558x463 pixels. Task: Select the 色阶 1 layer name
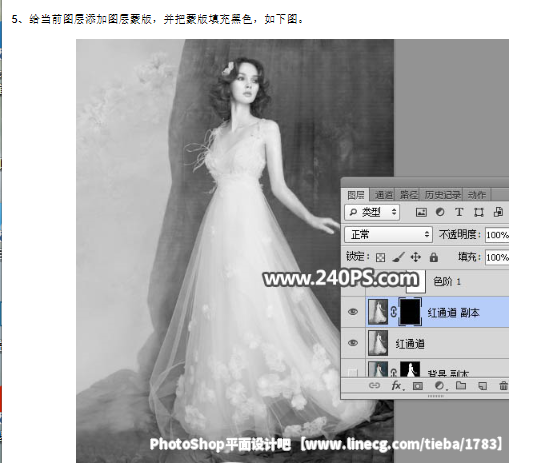coord(447,282)
